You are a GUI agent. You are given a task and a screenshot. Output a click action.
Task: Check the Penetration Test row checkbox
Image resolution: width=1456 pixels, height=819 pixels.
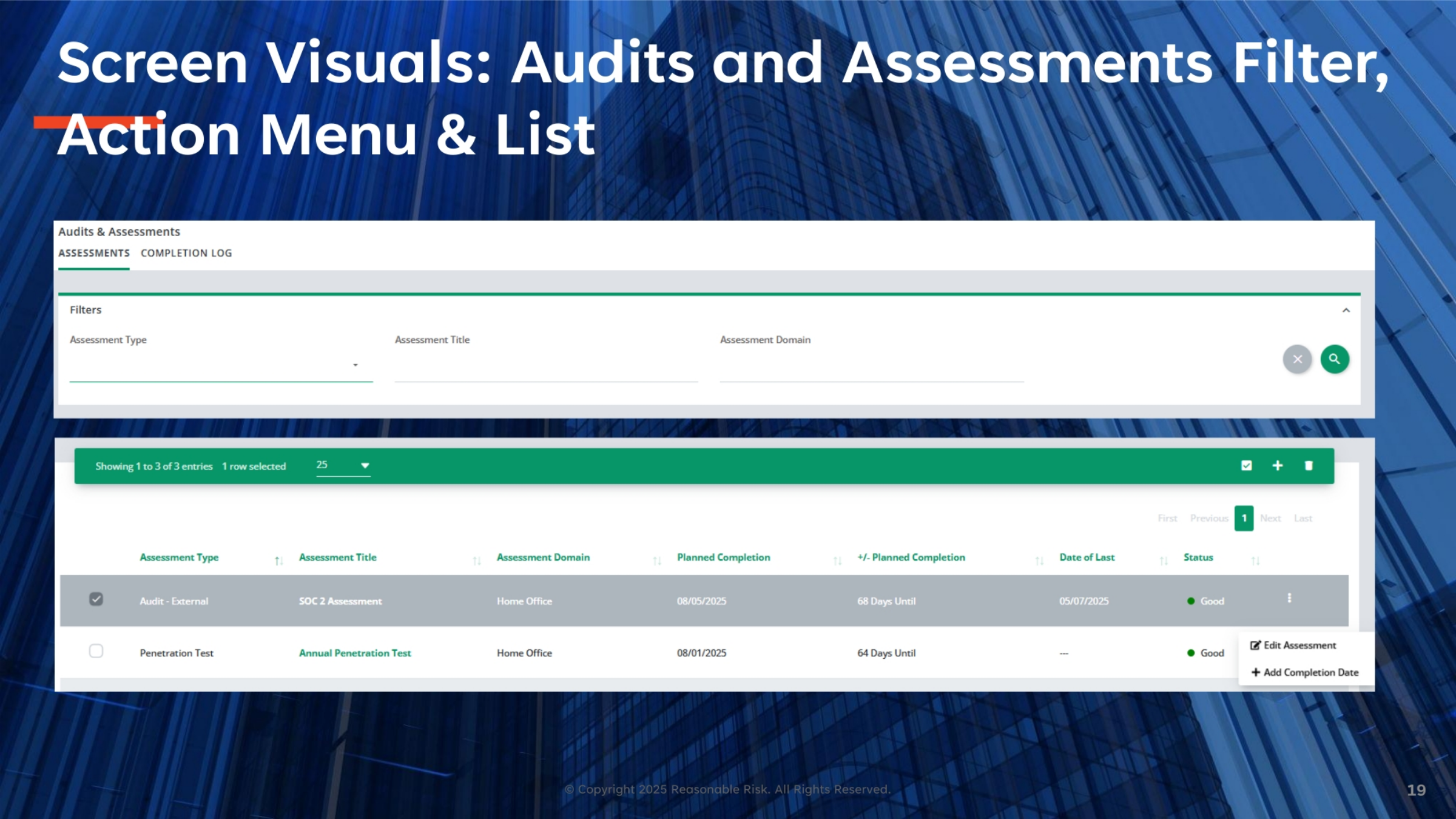click(x=96, y=652)
